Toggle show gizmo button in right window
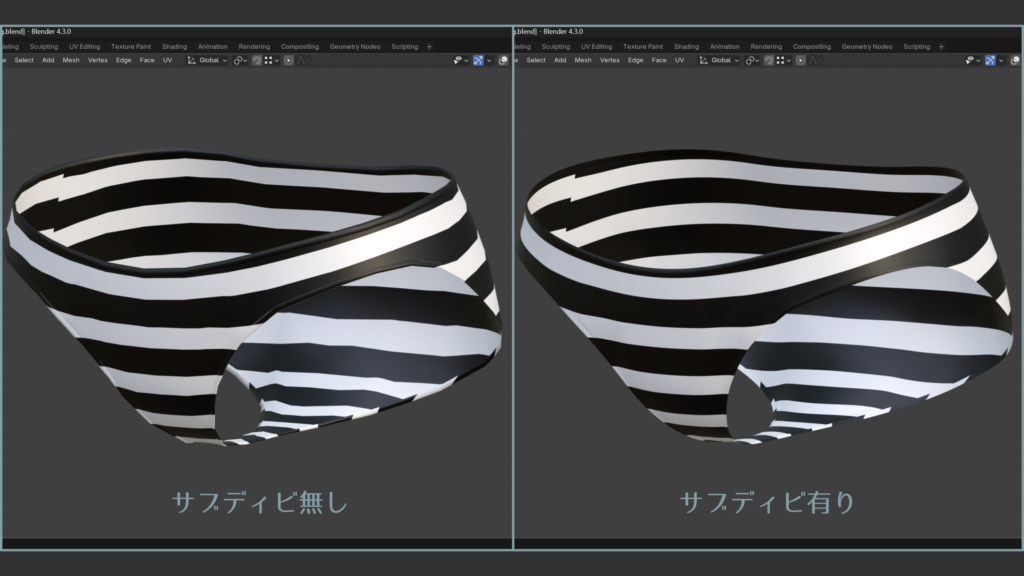1024x576 pixels. tap(990, 60)
